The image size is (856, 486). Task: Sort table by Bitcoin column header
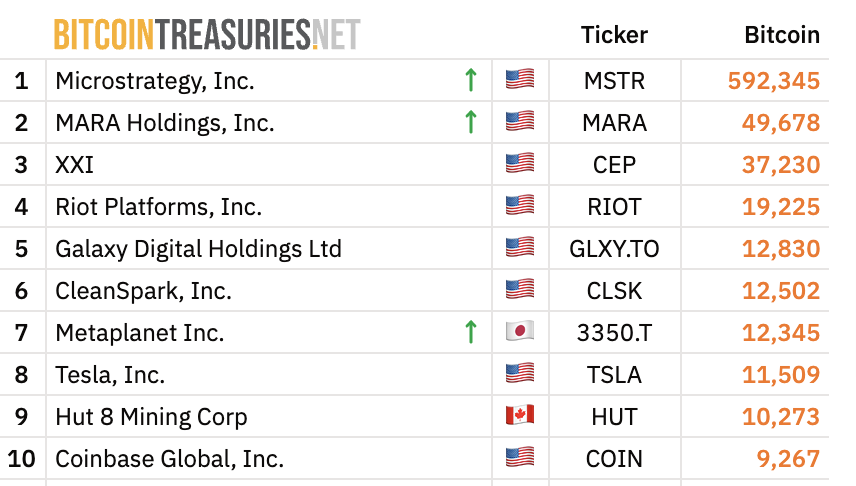click(782, 35)
